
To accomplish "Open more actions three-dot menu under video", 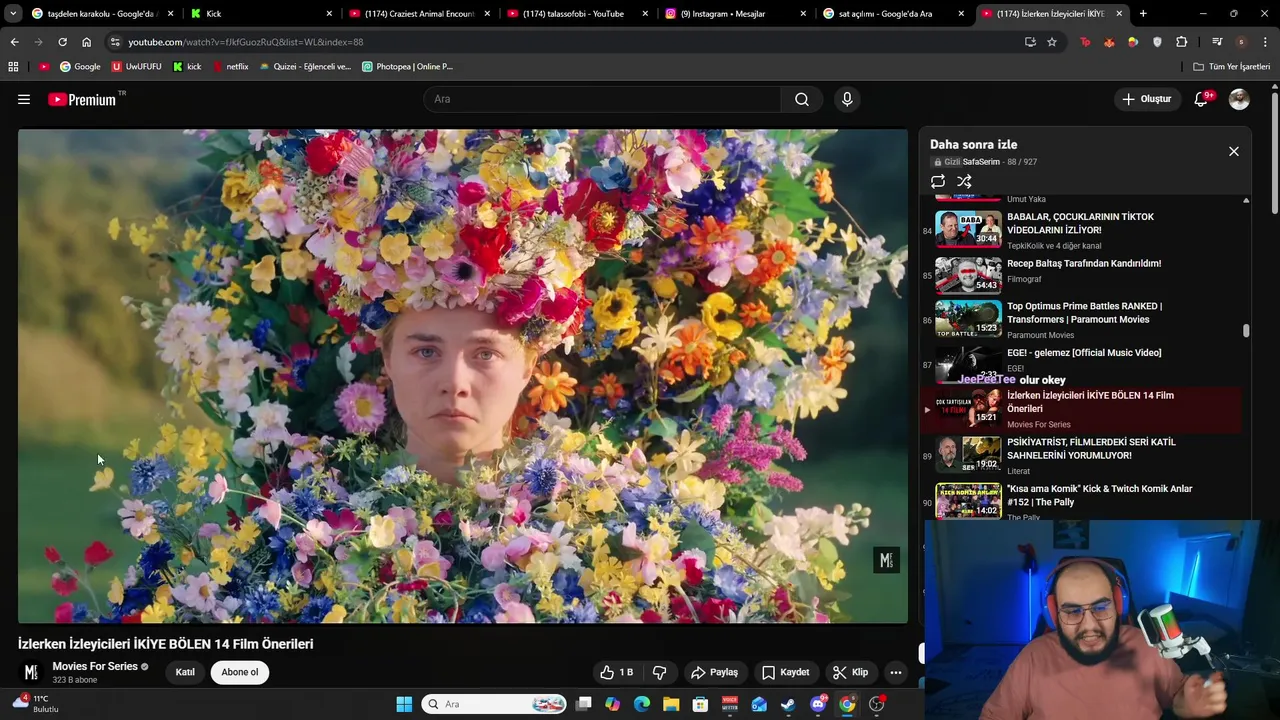I will tap(896, 672).
